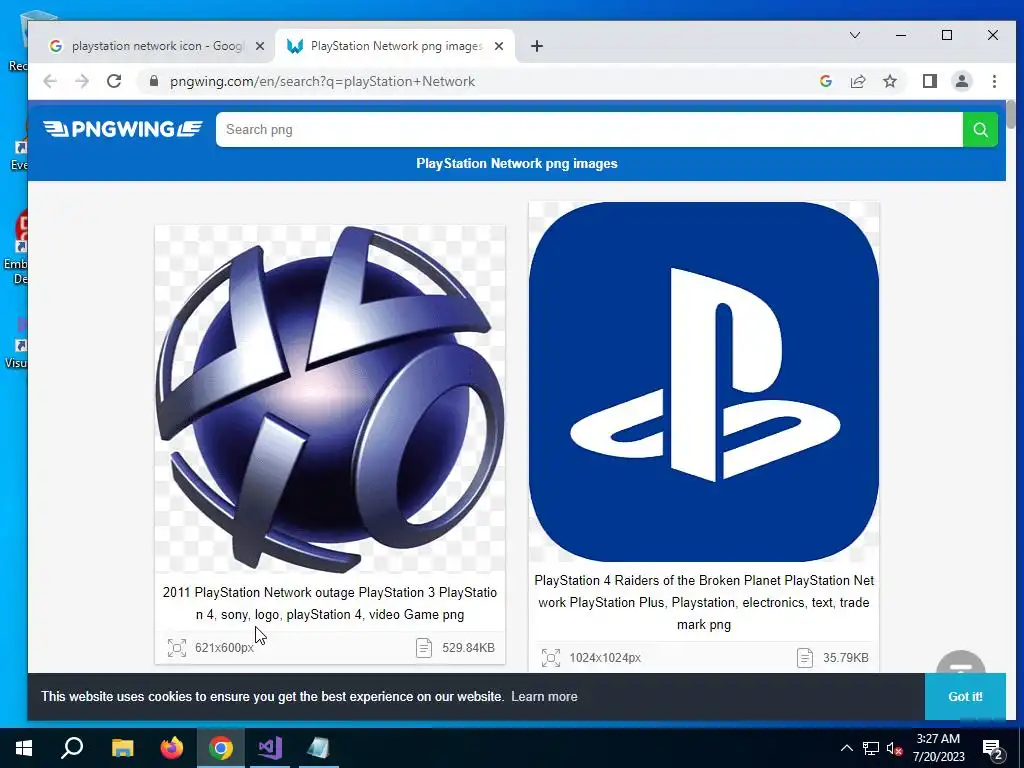This screenshot has height=768, width=1024.
Task: Open File Explorer from taskbar
Action: pyautogui.click(x=122, y=748)
